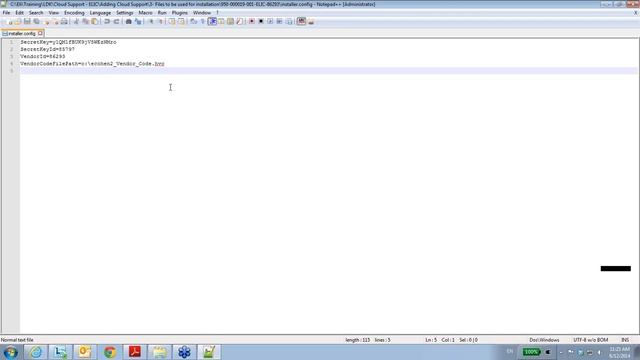Open the Encoding menu
This screenshot has width=640, height=360.
pyautogui.click(x=74, y=13)
